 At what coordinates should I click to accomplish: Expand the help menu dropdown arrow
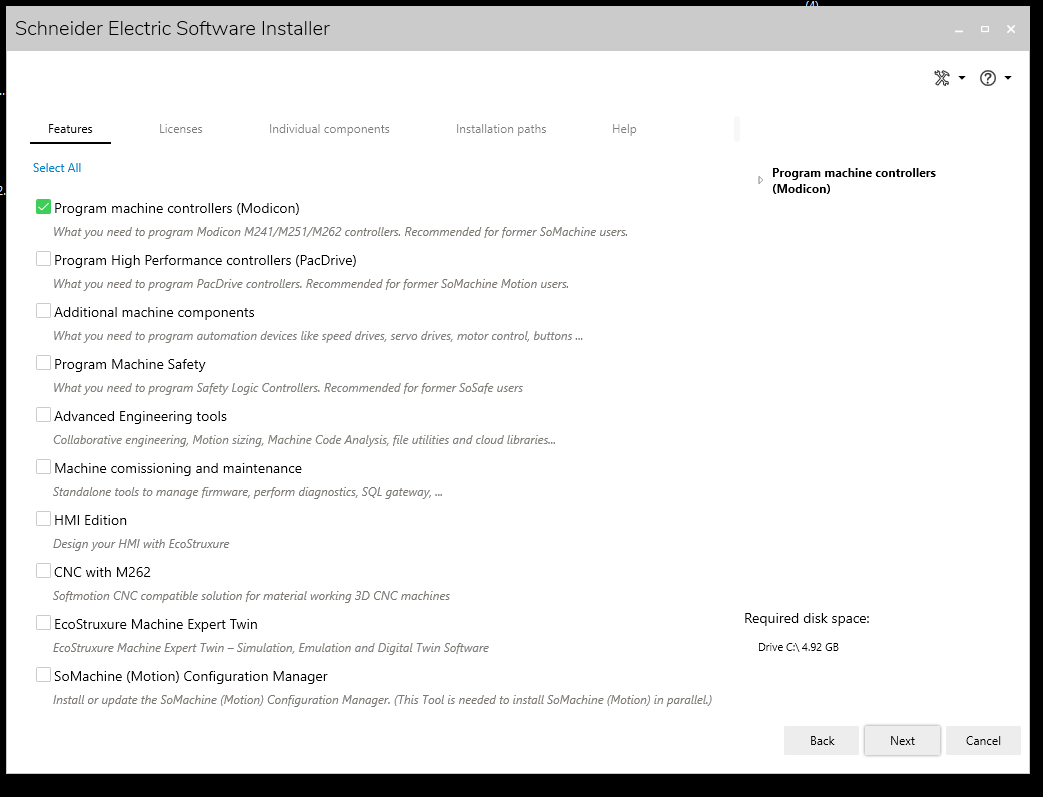[x=1008, y=79]
